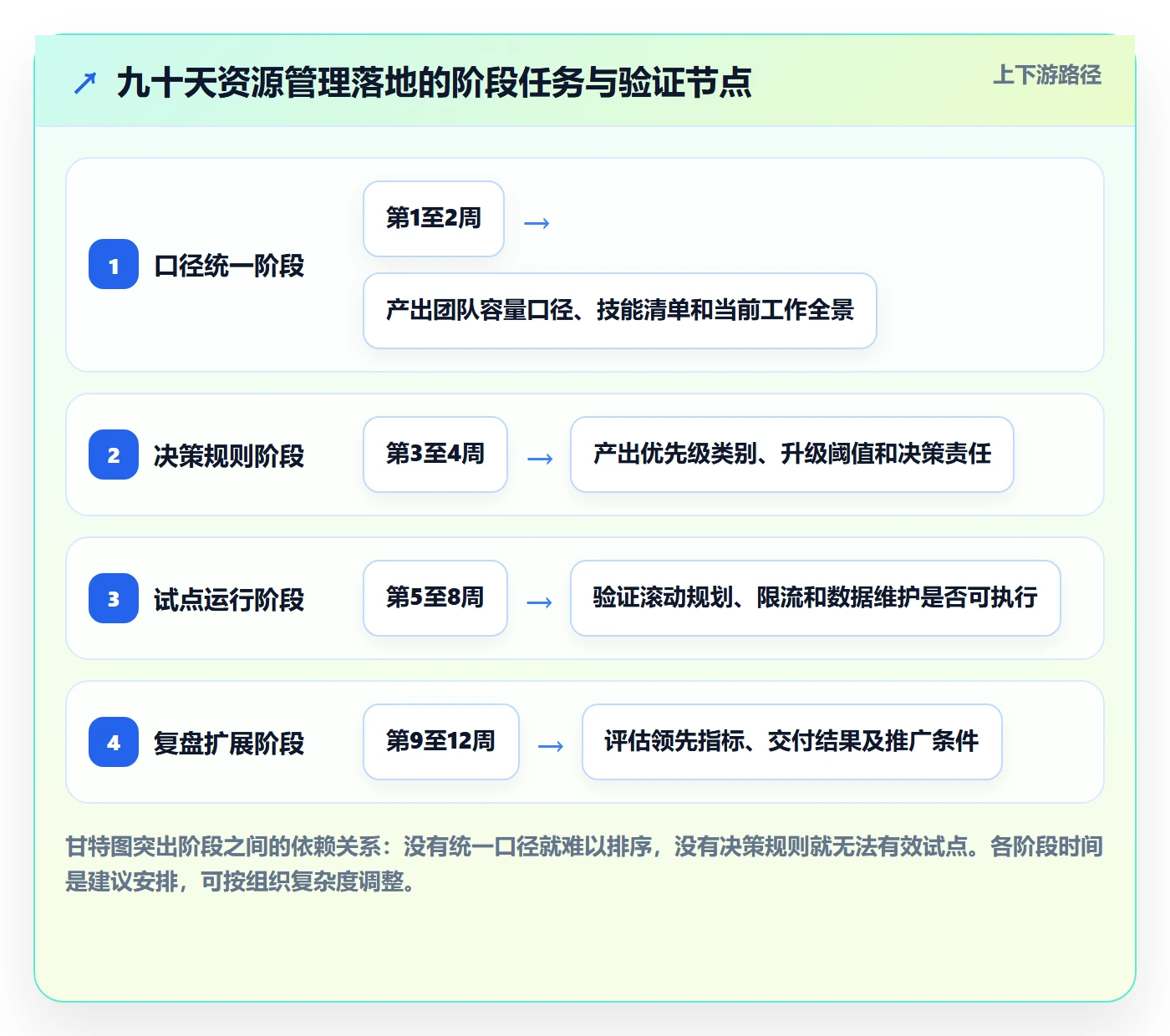Click the footnote starting 甘特图突出阶段之间
This screenshot has height=1036, width=1170.
pyautogui.click(x=584, y=864)
